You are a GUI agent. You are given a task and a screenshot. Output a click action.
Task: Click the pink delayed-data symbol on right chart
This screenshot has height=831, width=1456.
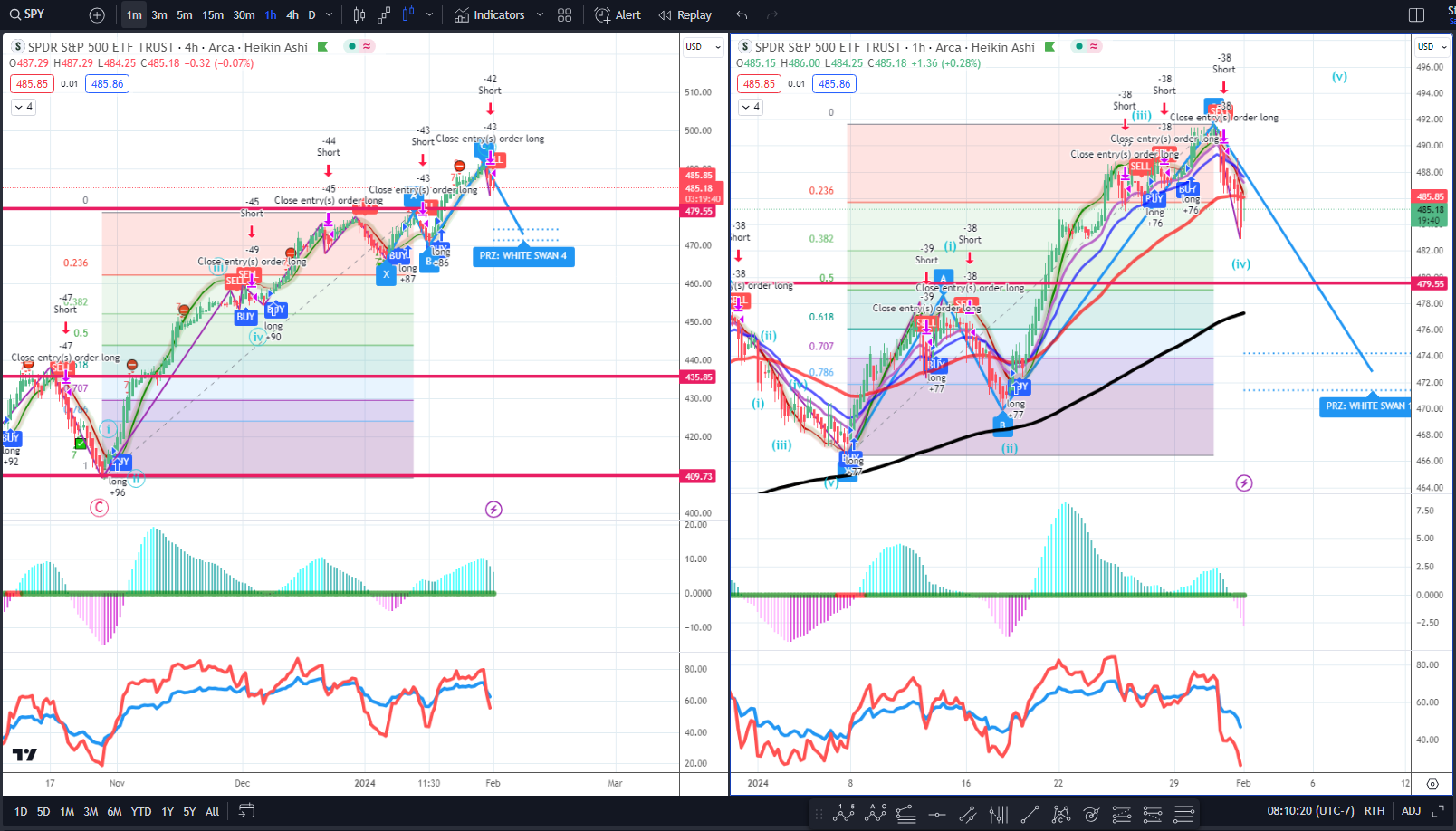tap(1094, 46)
